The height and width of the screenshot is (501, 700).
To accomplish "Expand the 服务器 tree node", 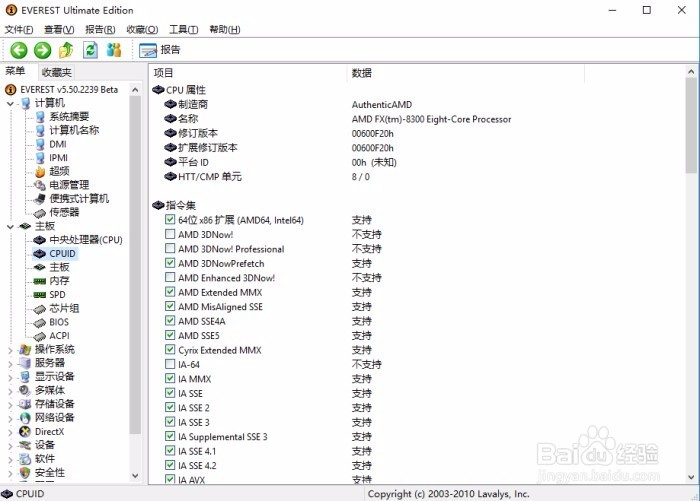I will 10,364.
